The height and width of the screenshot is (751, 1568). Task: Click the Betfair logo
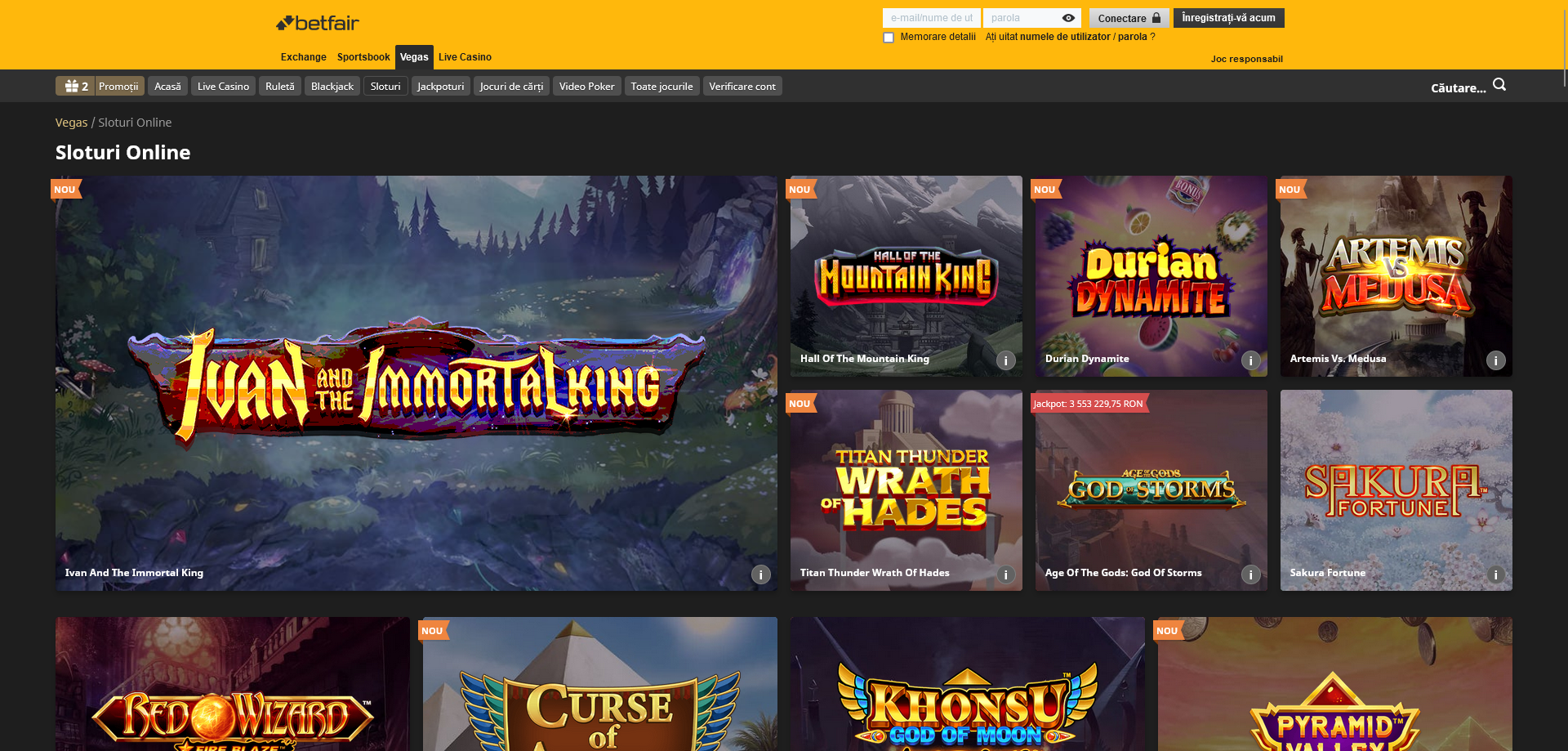pos(318,24)
